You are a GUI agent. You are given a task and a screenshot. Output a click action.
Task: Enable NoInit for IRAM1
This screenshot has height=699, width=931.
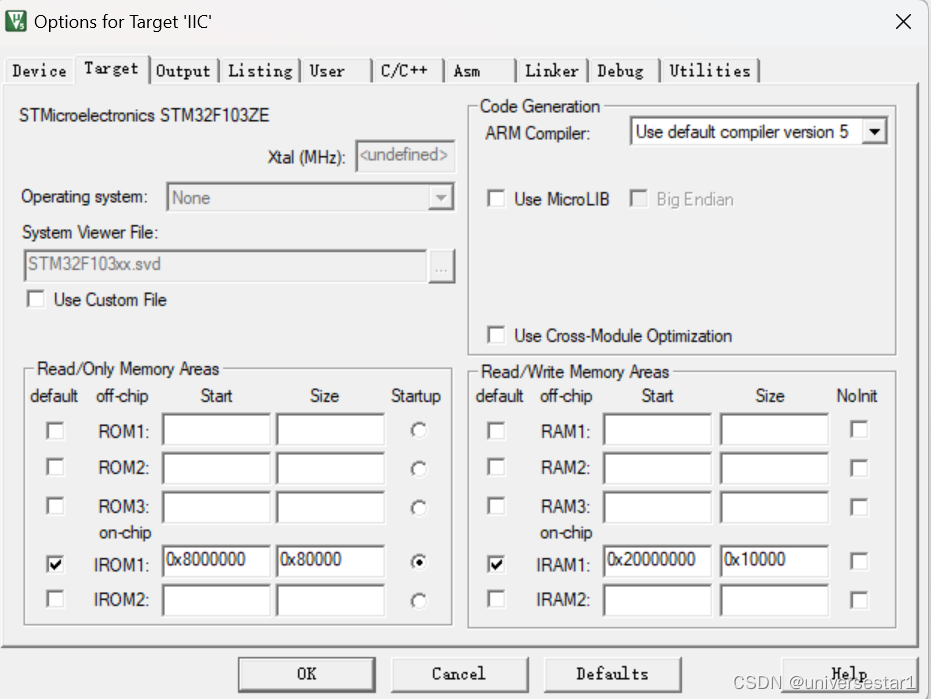click(x=859, y=561)
